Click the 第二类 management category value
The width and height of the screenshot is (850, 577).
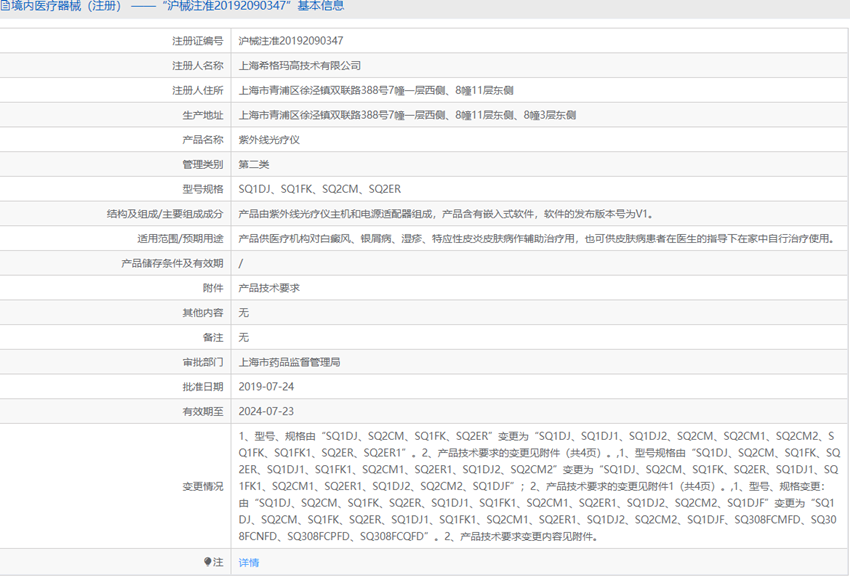[254, 164]
